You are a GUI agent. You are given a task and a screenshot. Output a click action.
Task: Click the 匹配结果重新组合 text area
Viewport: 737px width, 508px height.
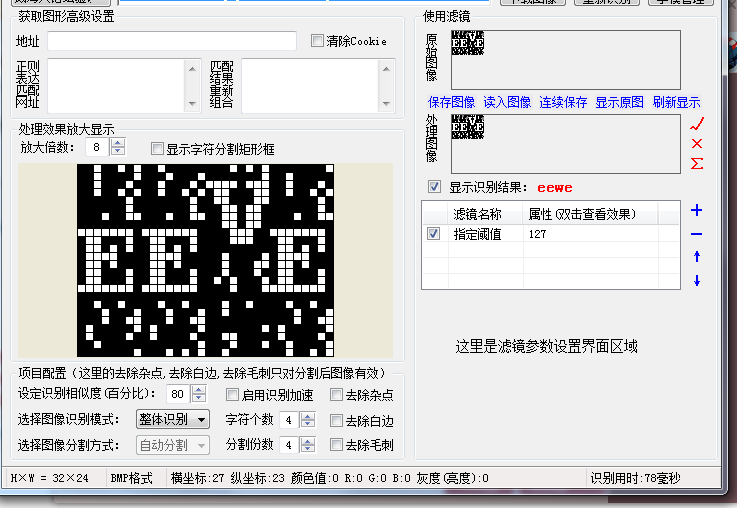318,86
